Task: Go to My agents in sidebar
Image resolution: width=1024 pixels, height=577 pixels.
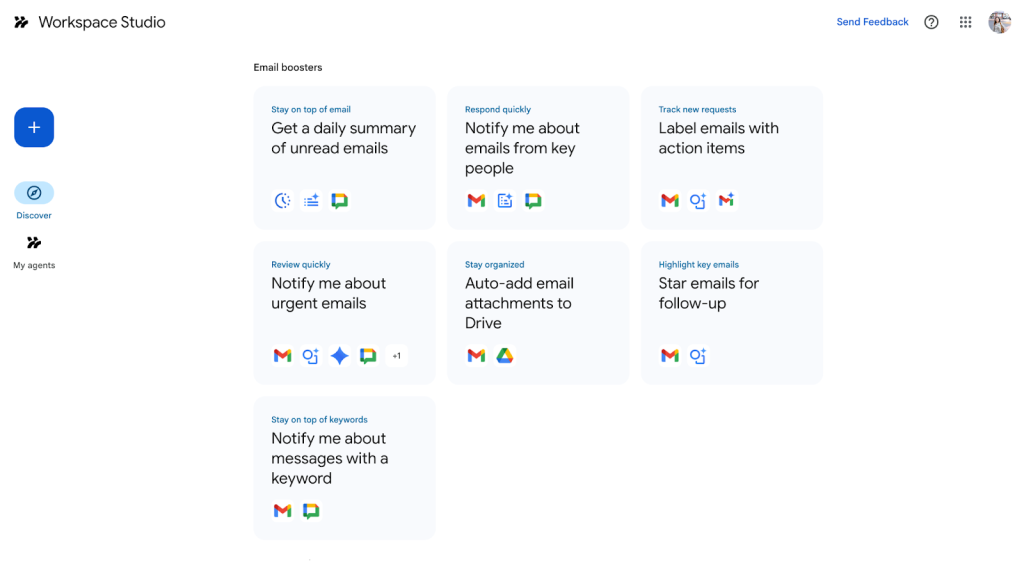Action: coord(34,252)
